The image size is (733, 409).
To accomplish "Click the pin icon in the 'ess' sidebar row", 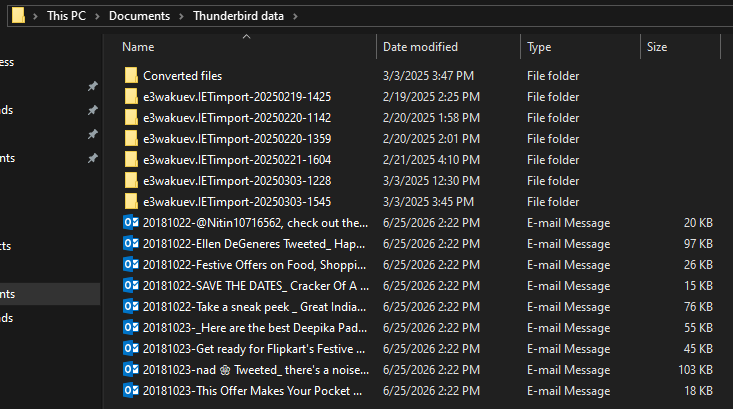I will (x=93, y=86).
